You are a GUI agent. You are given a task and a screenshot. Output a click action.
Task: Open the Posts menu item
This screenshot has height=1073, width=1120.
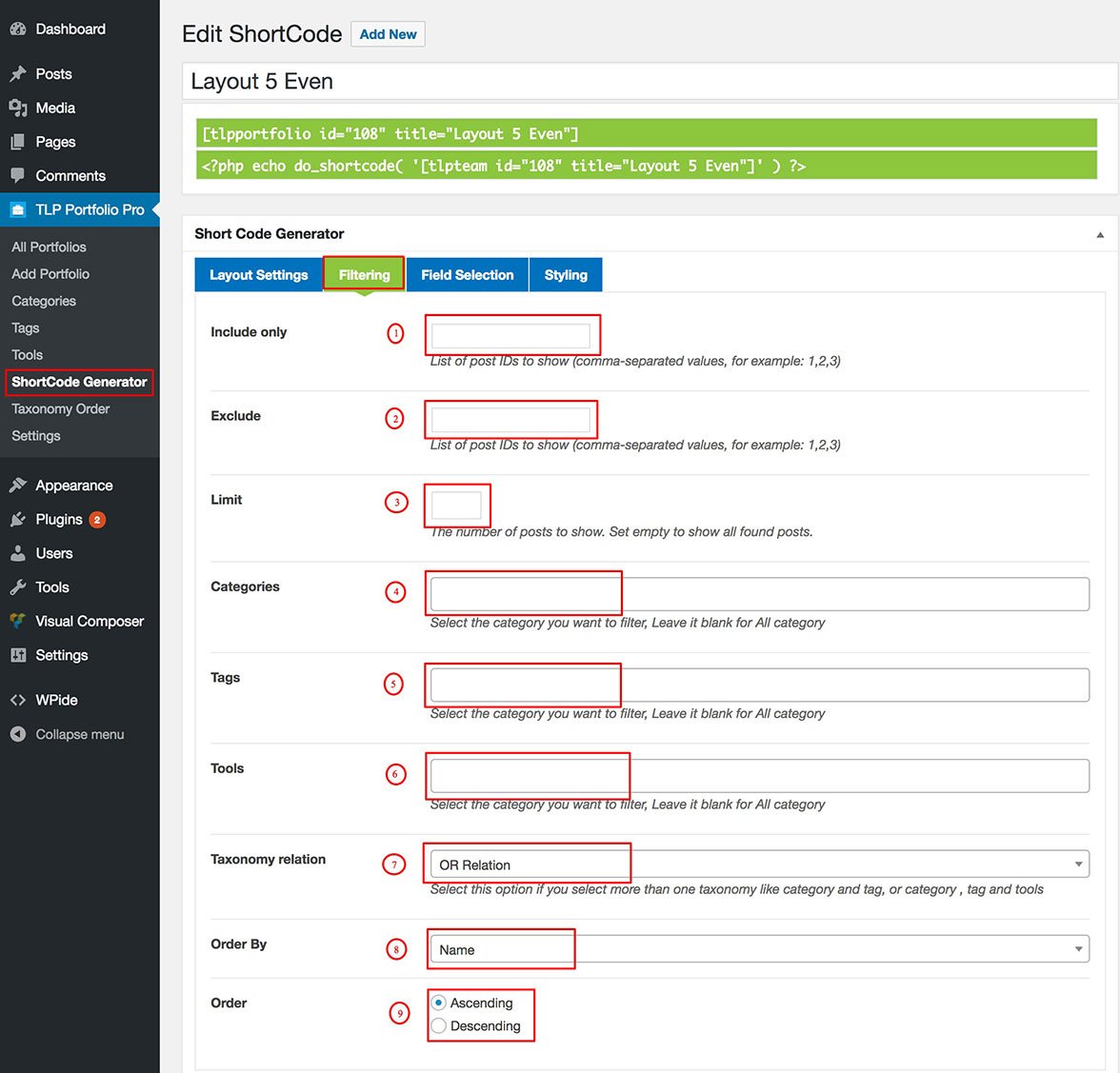[x=80, y=73]
